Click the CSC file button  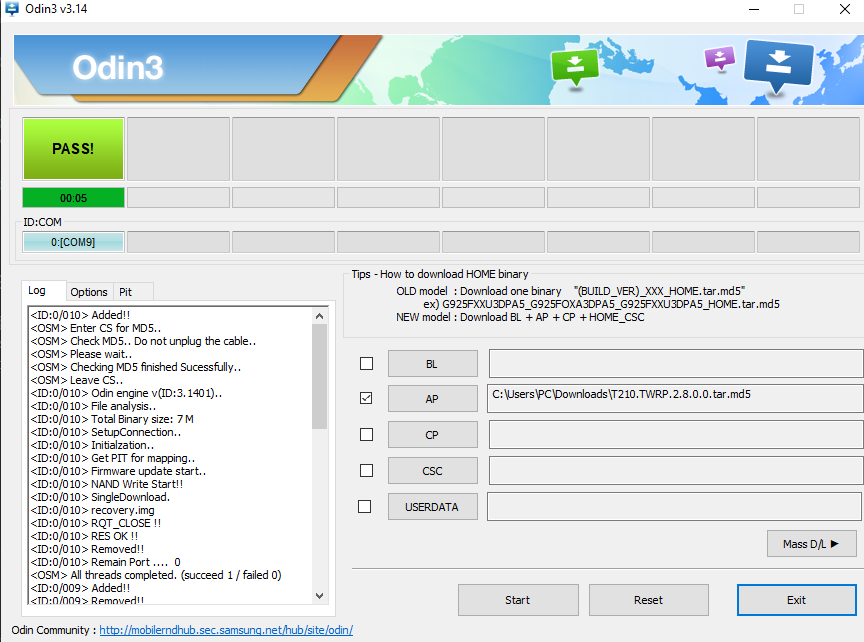[433, 471]
